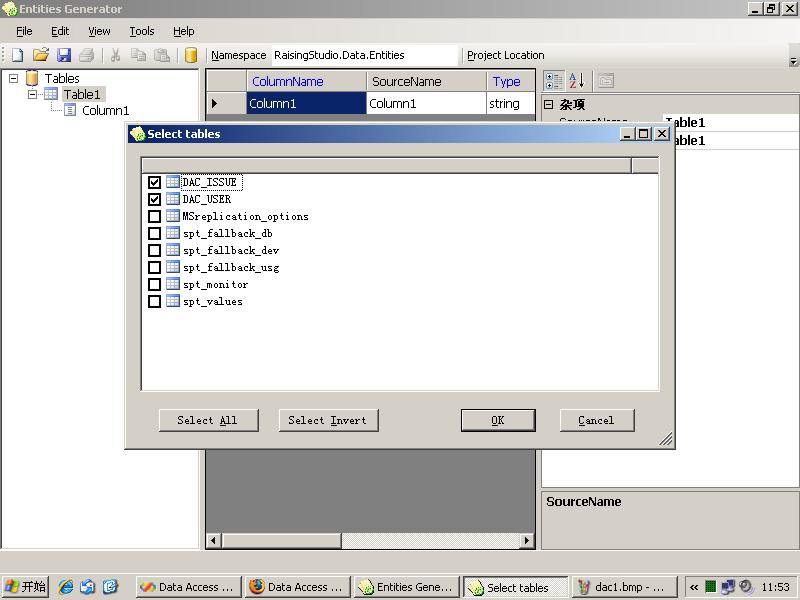
Task: Uncheck the DAC_USER table checkbox
Action: (154, 200)
